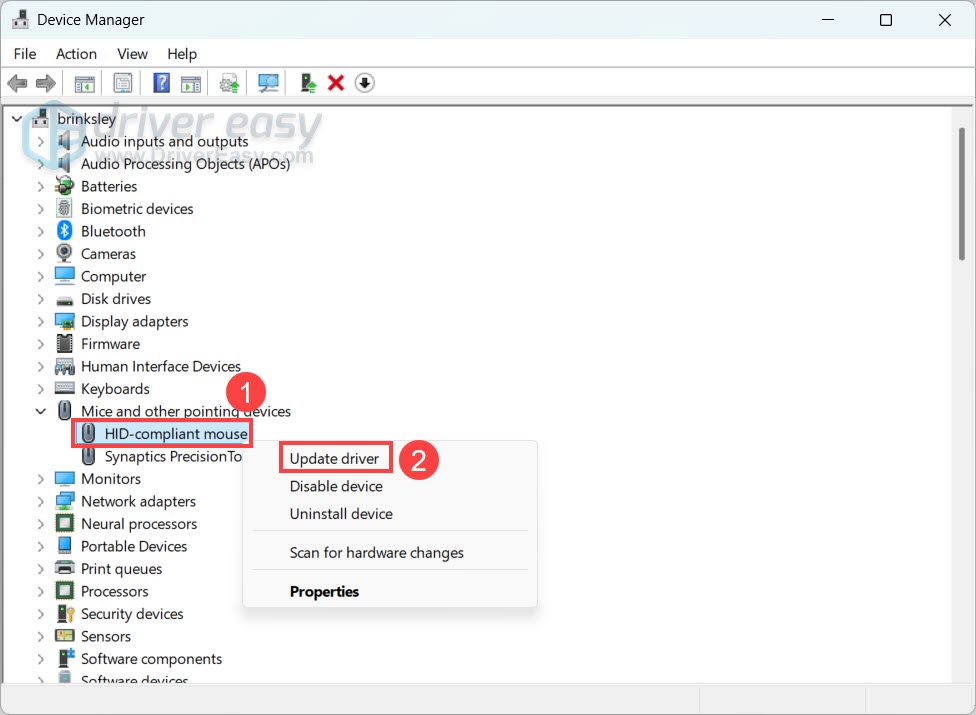This screenshot has height=715, width=976.
Task: Click the Security devices key icon
Action: 65,614
